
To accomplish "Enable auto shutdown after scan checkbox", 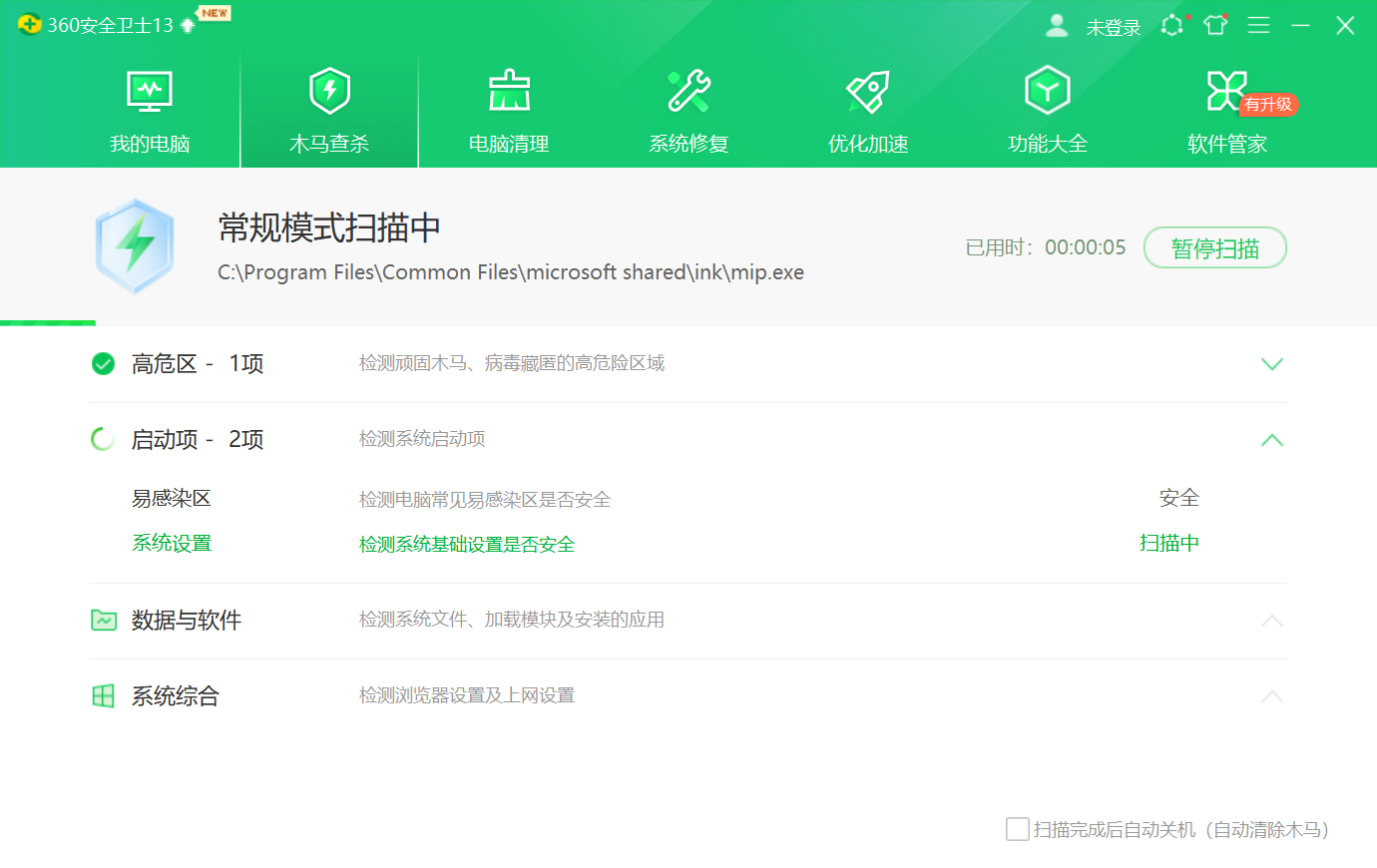I will (x=1018, y=829).
